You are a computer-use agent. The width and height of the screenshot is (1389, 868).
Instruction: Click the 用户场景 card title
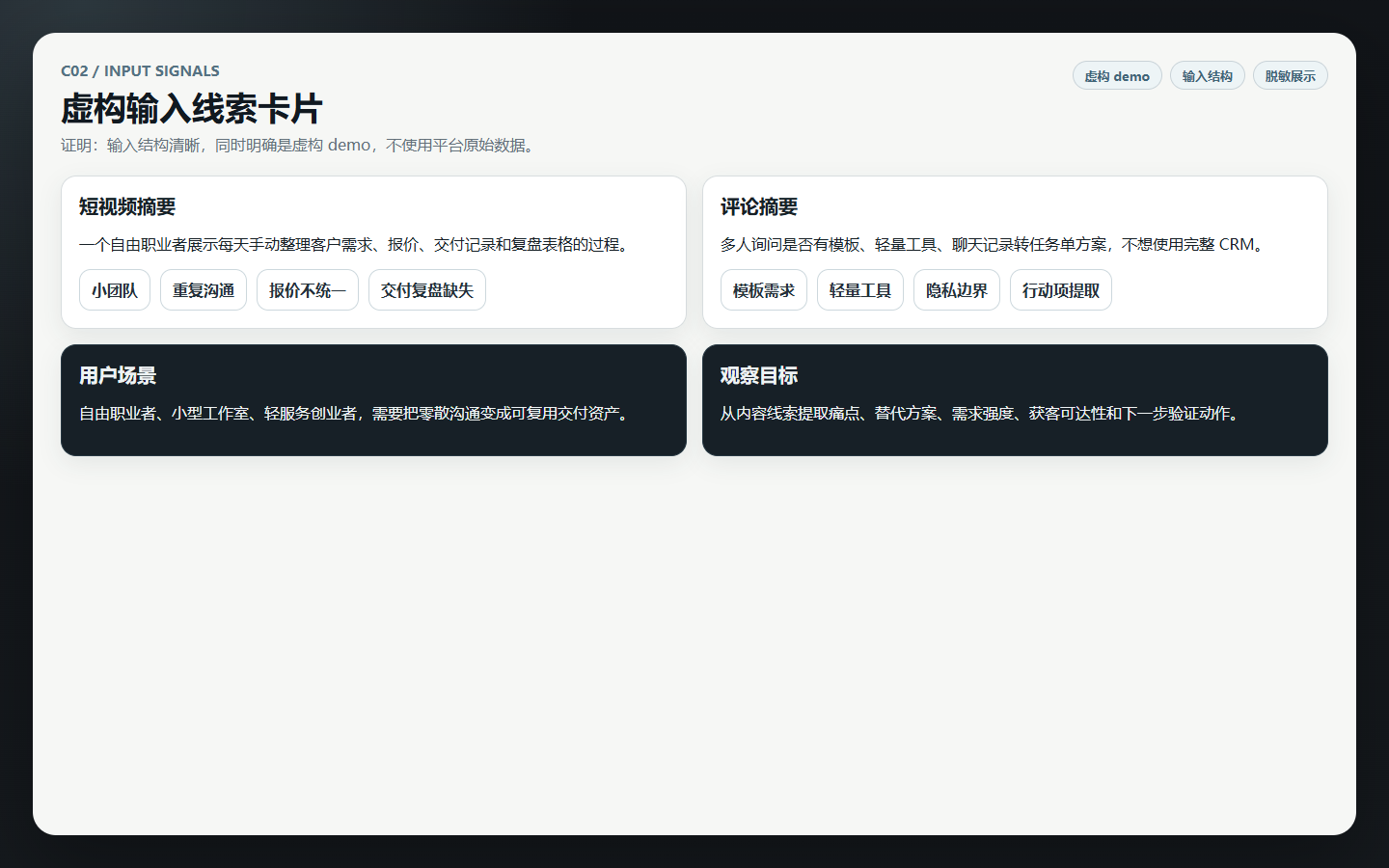[118, 376]
